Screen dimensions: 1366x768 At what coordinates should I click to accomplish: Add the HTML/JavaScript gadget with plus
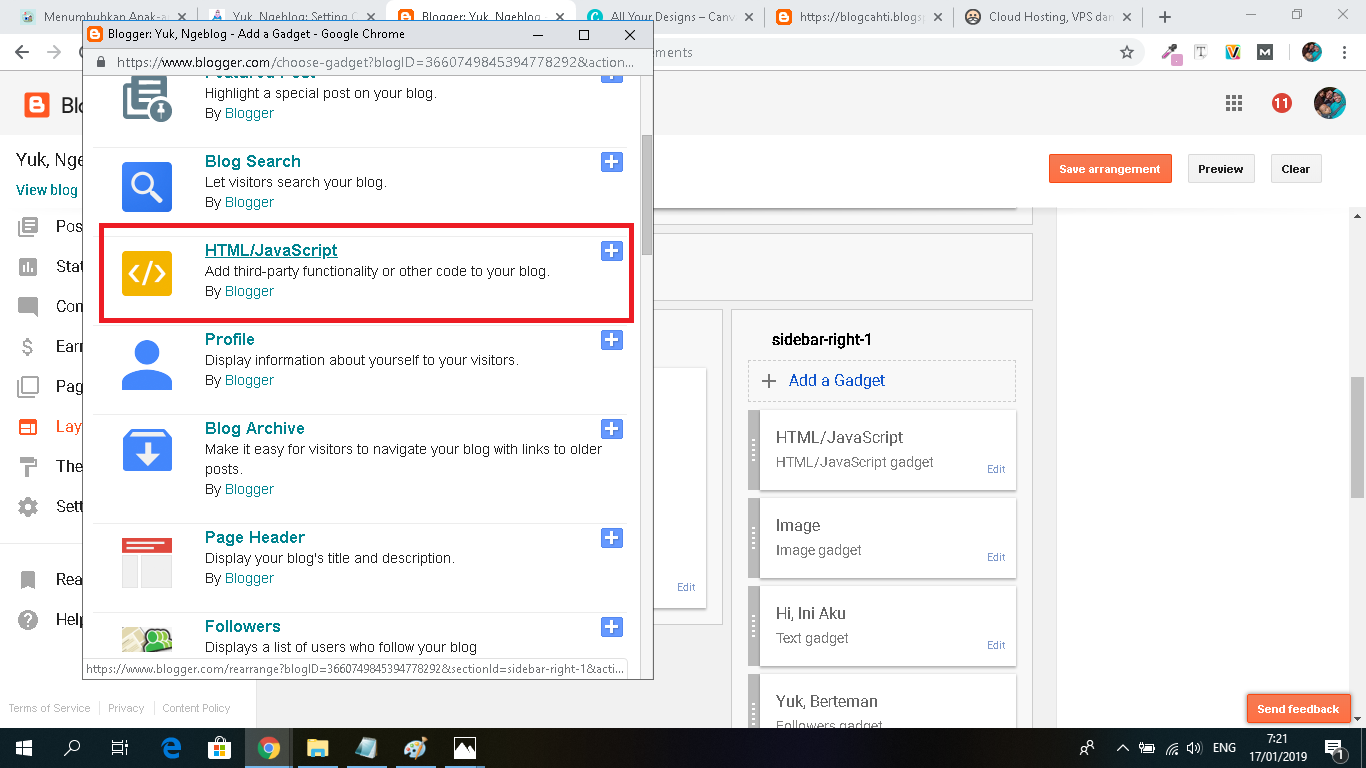(x=612, y=251)
